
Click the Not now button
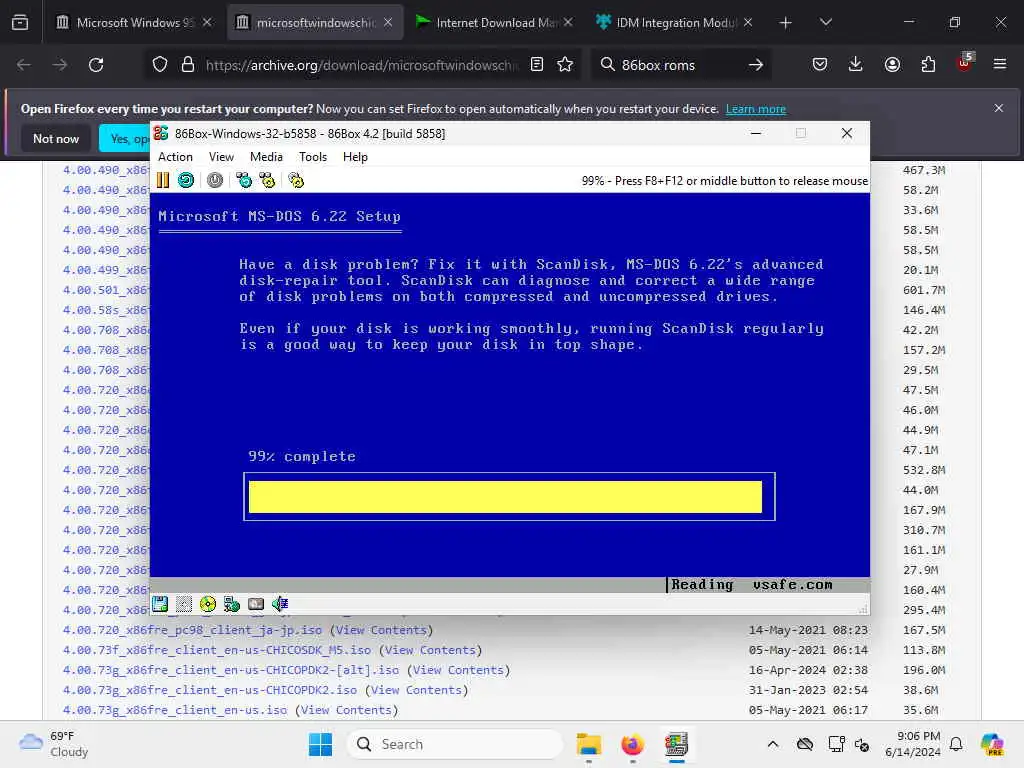[x=56, y=138]
